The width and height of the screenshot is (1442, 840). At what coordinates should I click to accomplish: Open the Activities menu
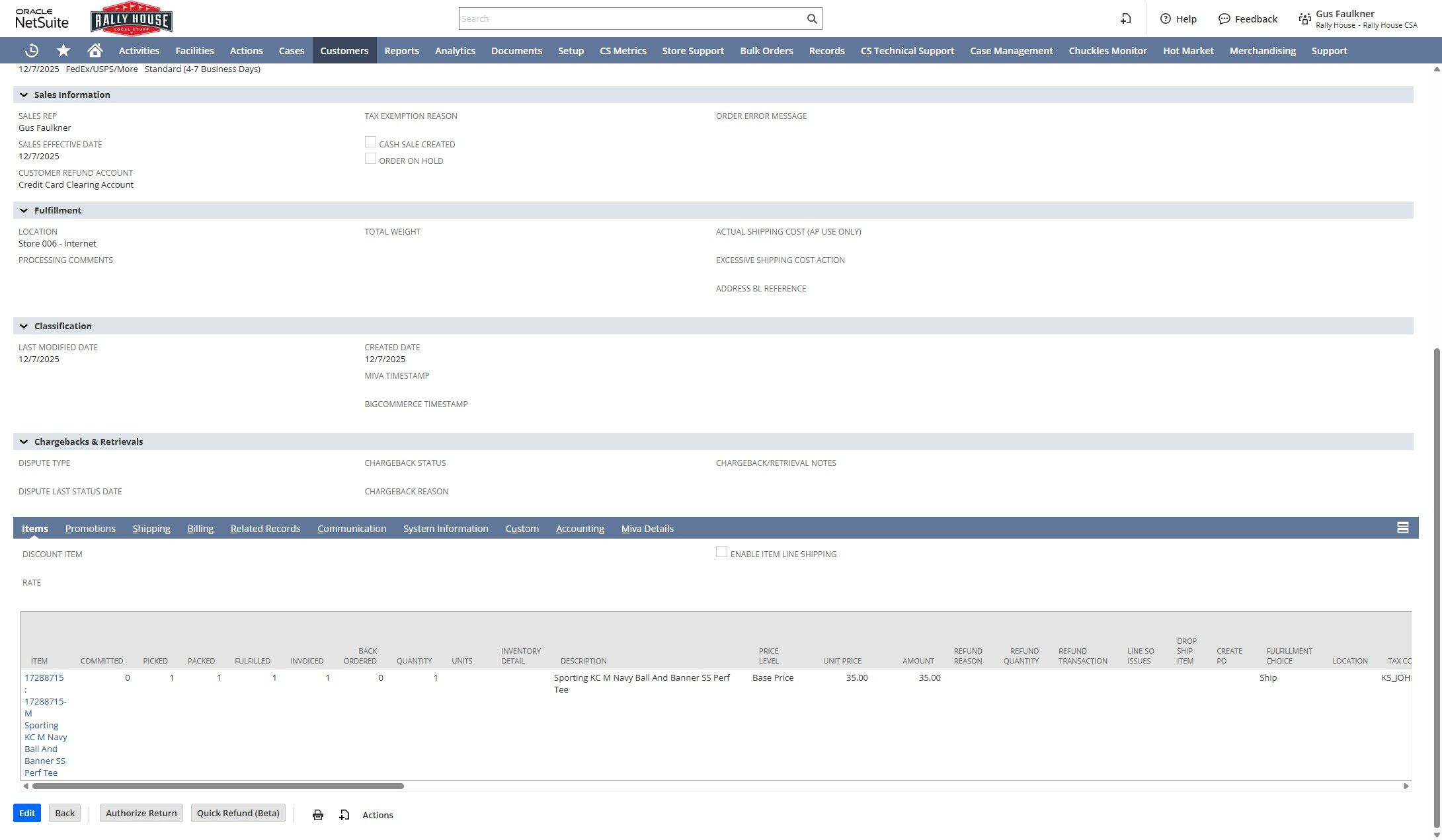click(139, 51)
